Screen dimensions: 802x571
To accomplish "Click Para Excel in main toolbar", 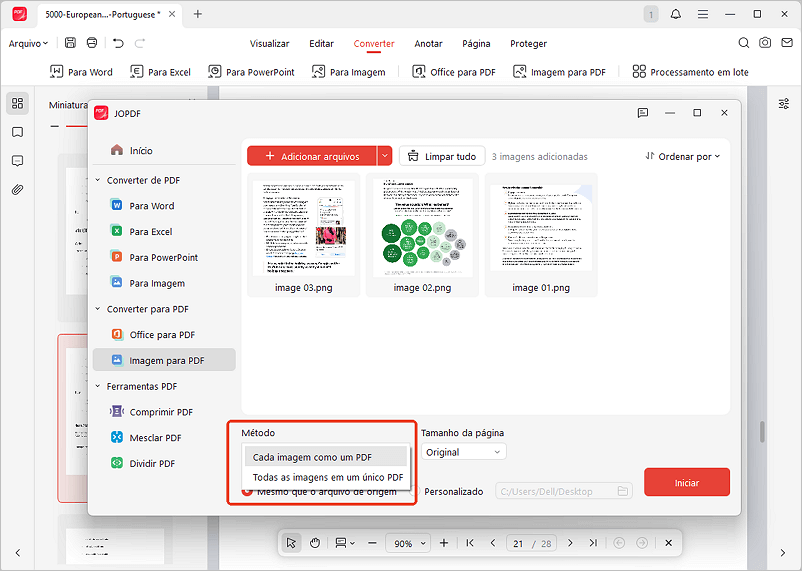I will (160, 72).
